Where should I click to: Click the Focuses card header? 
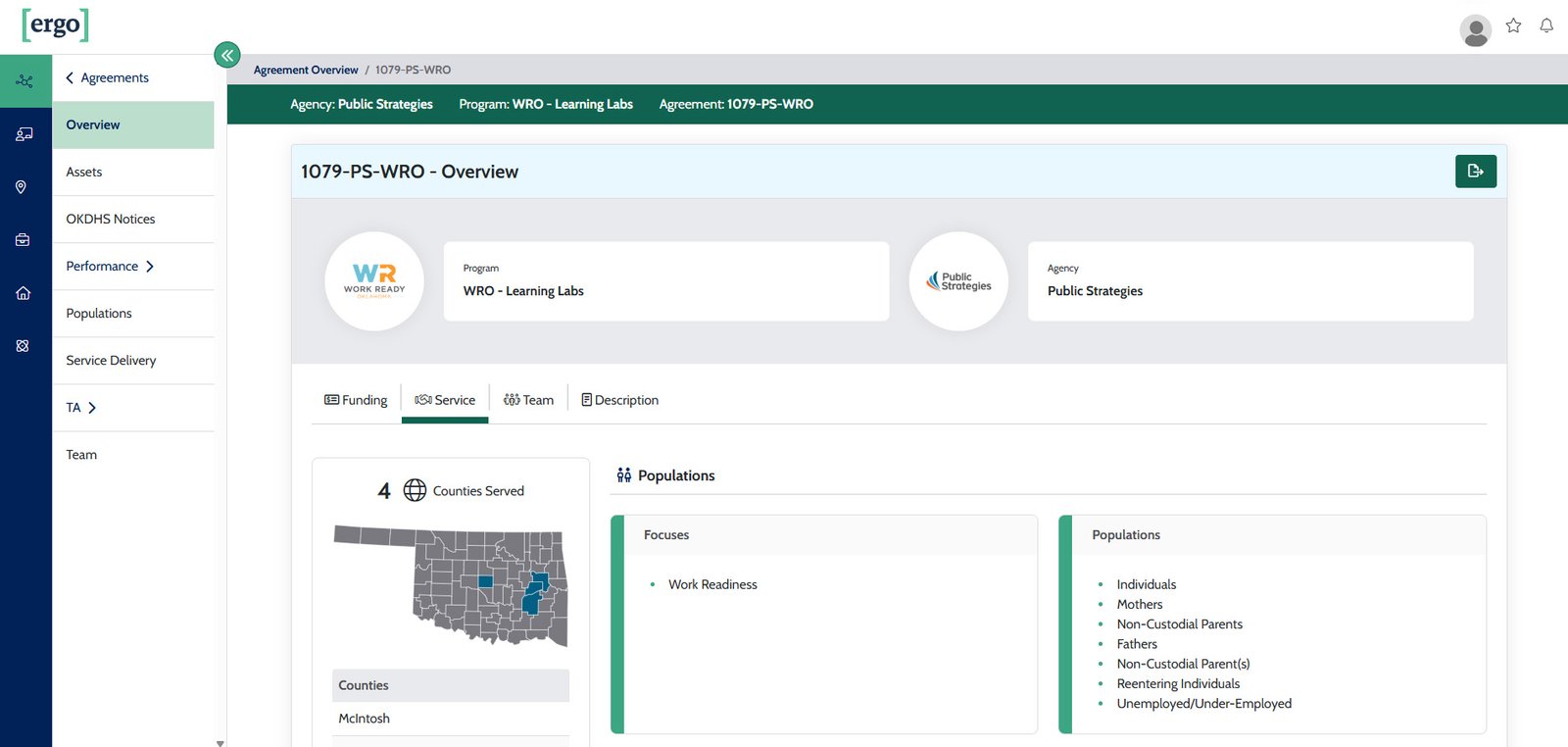[x=830, y=535]
